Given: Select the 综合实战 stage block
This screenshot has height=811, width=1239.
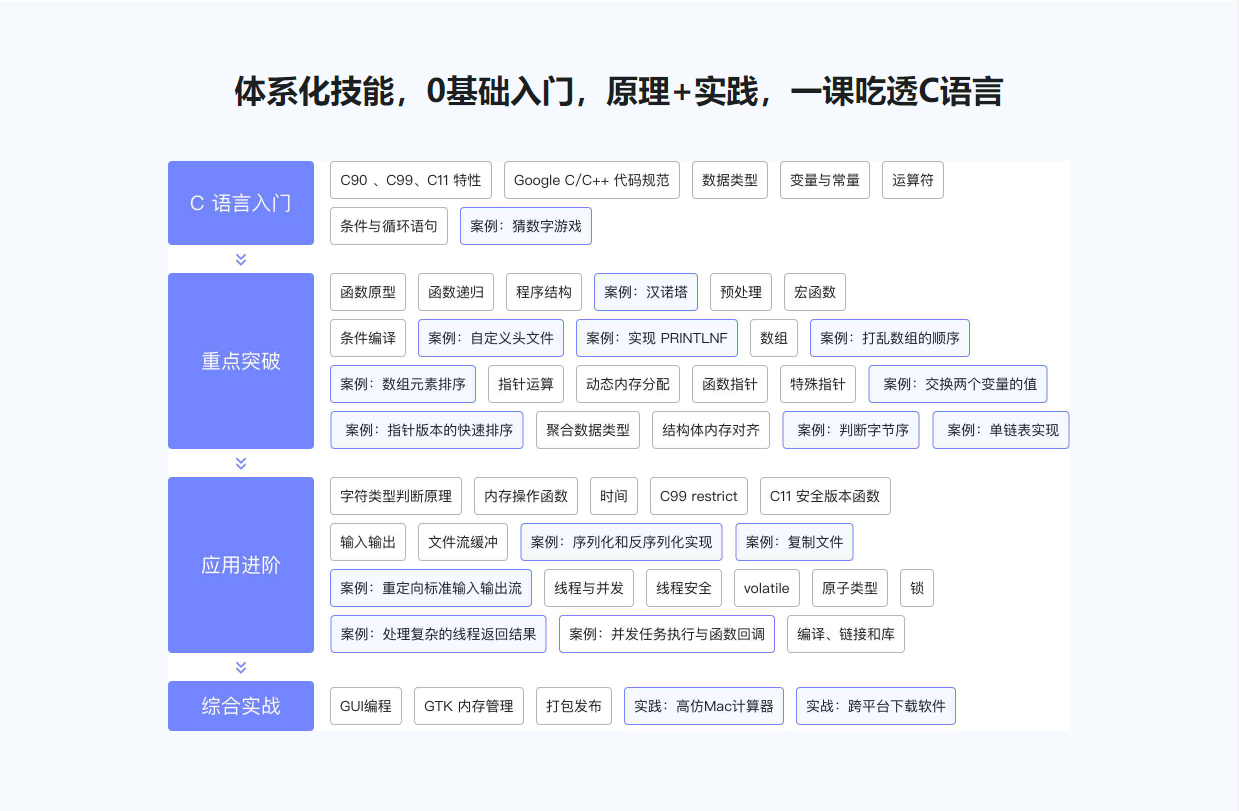Looking at the screenshot, I should pyautogui.click(x=241, y=706).
